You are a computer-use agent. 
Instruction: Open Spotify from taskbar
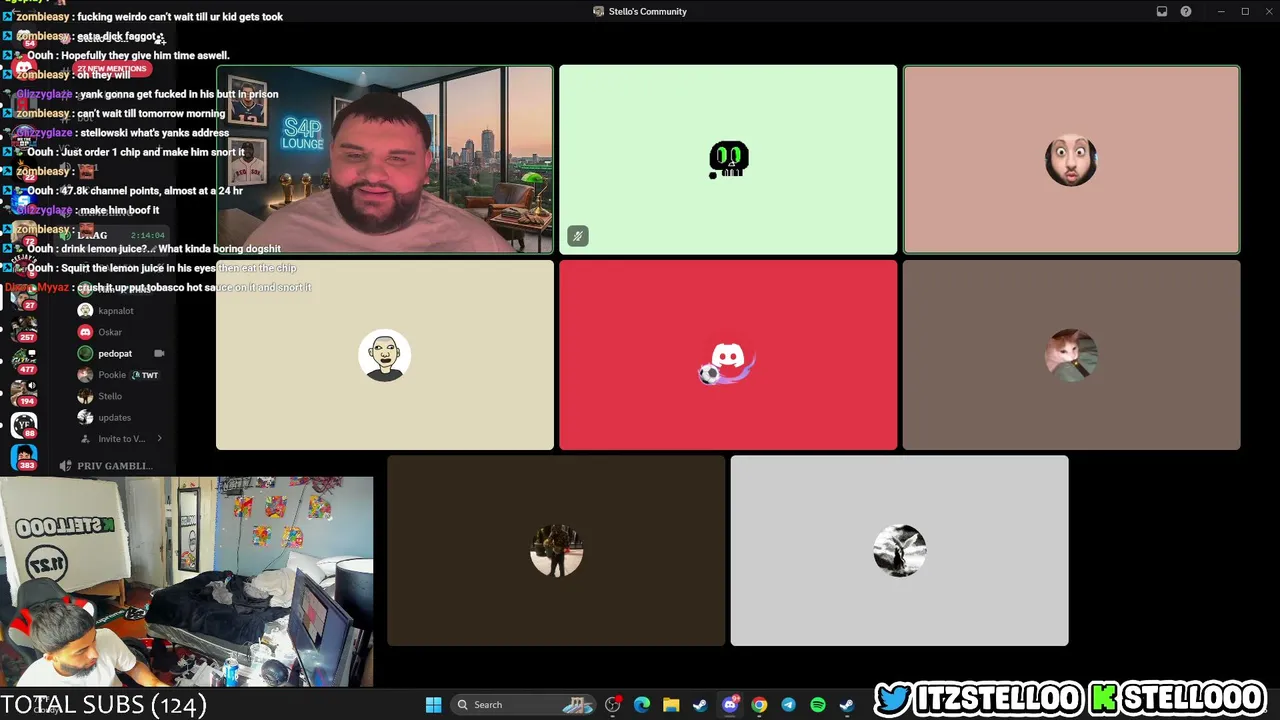817,705
